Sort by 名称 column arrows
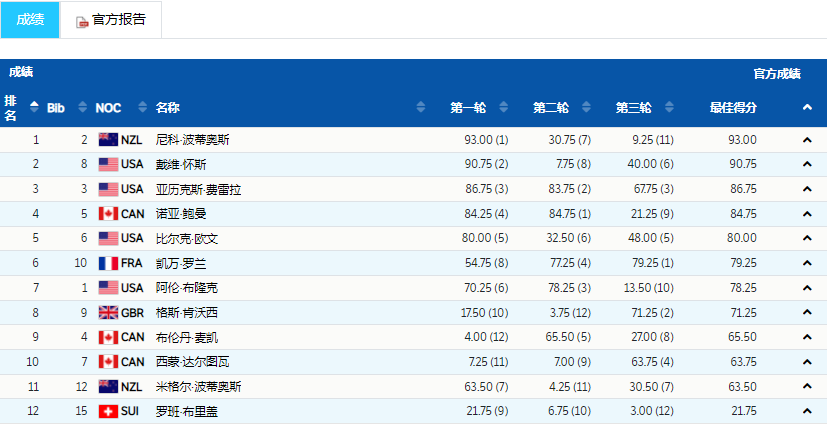 point(420,107)
